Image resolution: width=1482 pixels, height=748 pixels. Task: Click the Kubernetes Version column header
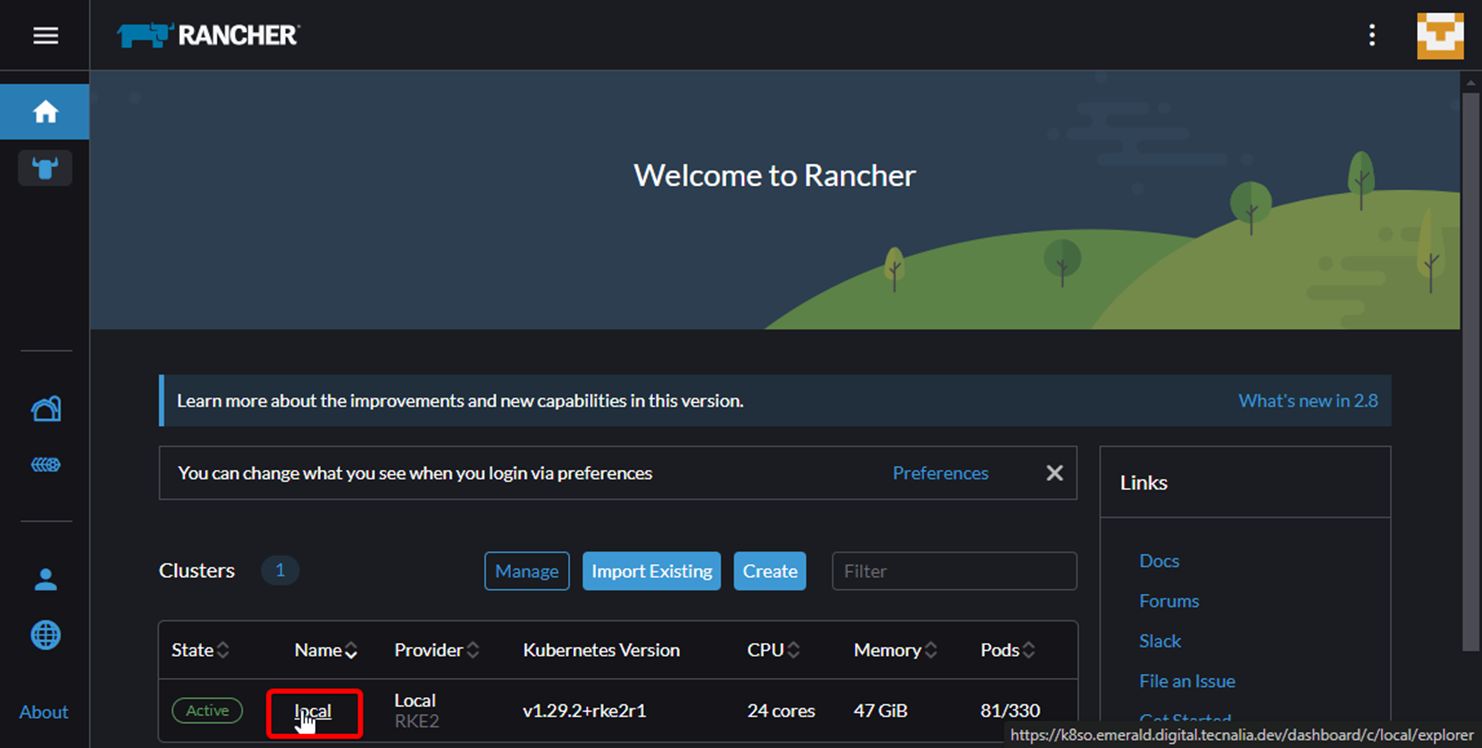pyautogui.click(x=601, y=650)
